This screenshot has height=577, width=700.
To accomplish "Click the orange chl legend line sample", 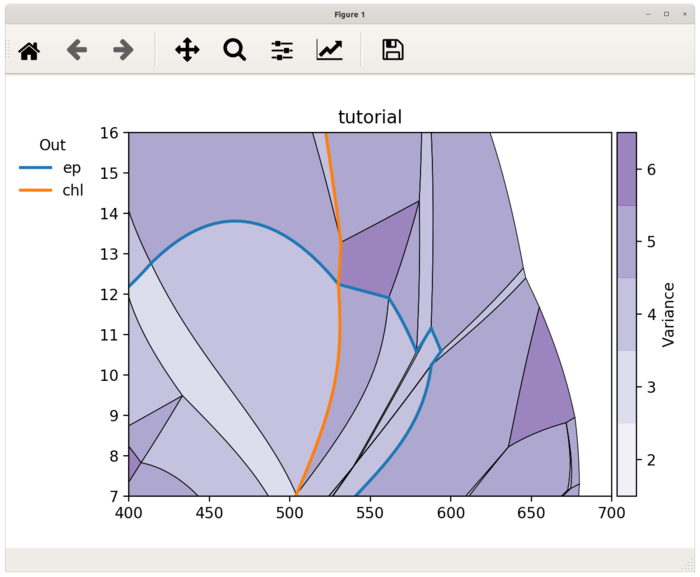I will [35, 190].
